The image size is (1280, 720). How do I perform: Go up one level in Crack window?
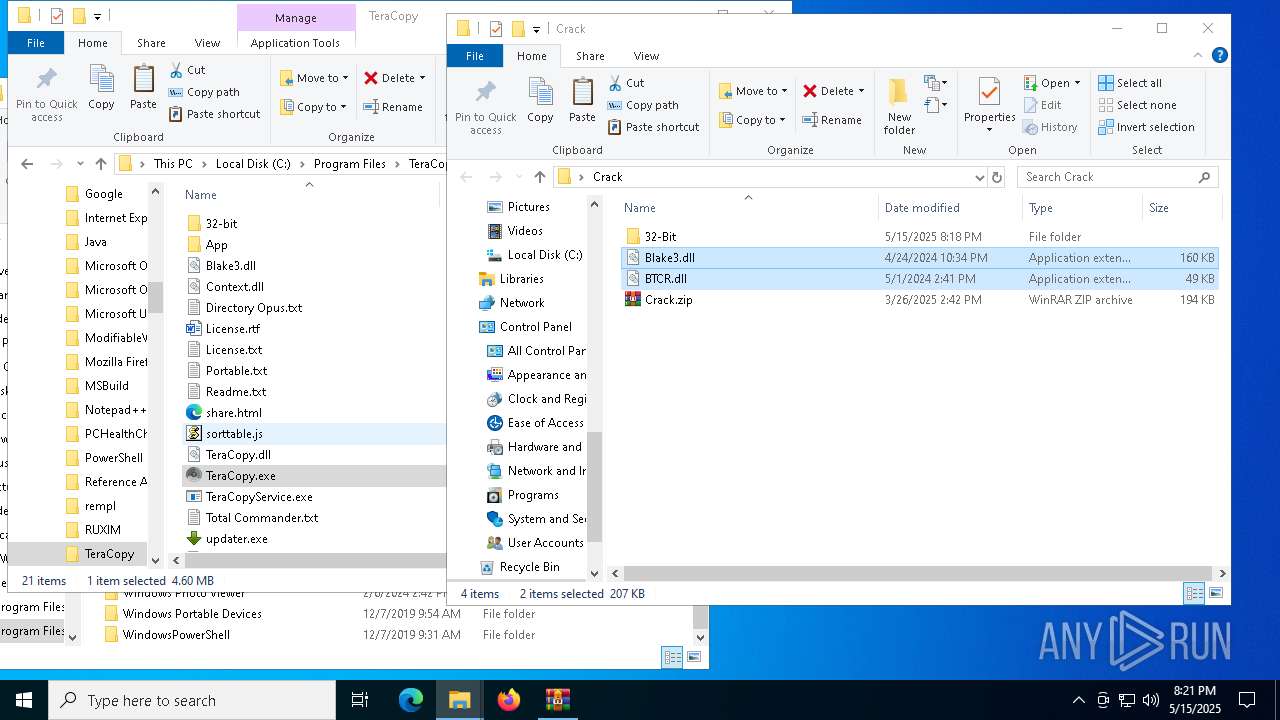tap(540, 177)
